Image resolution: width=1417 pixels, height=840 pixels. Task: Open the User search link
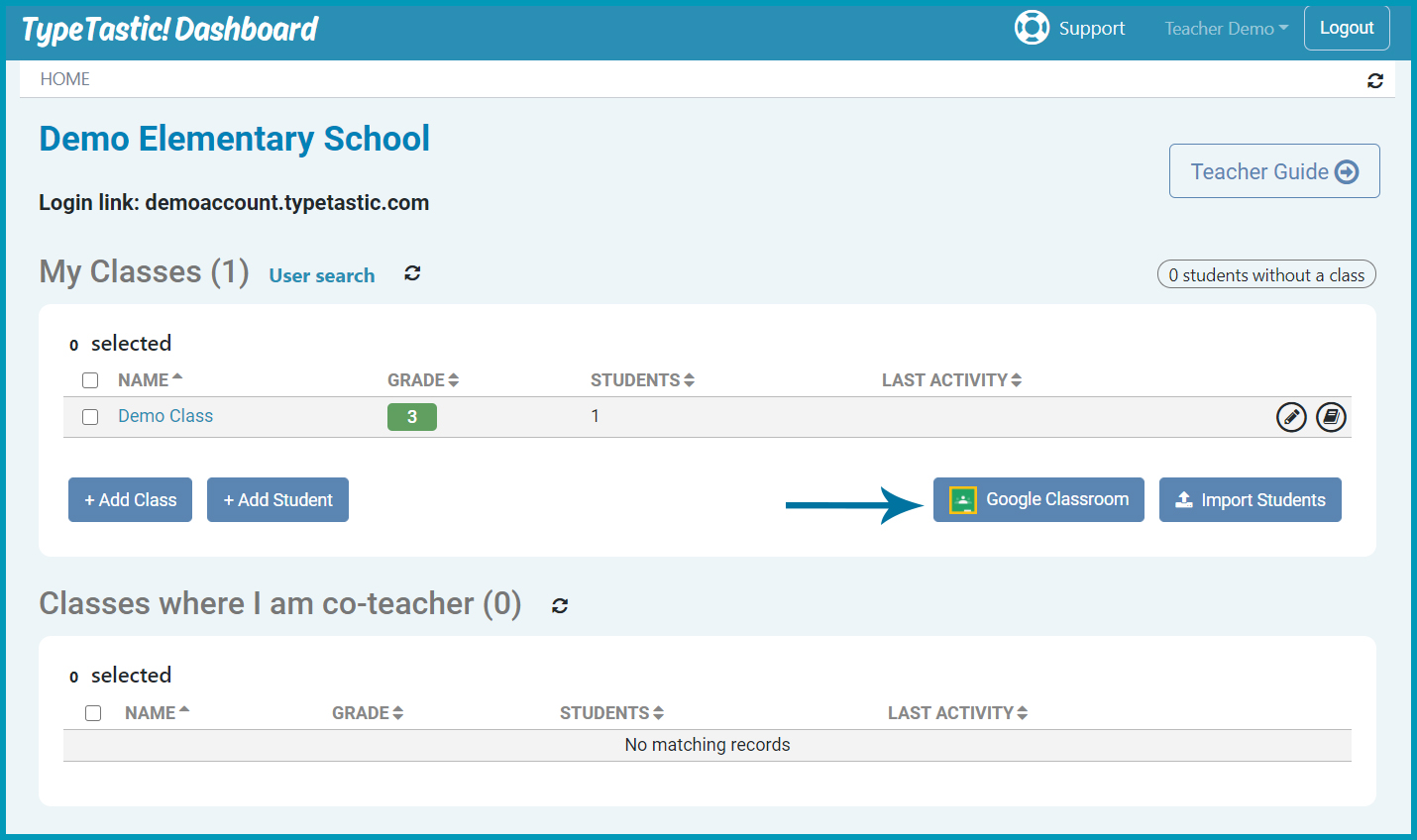point(322,275)
